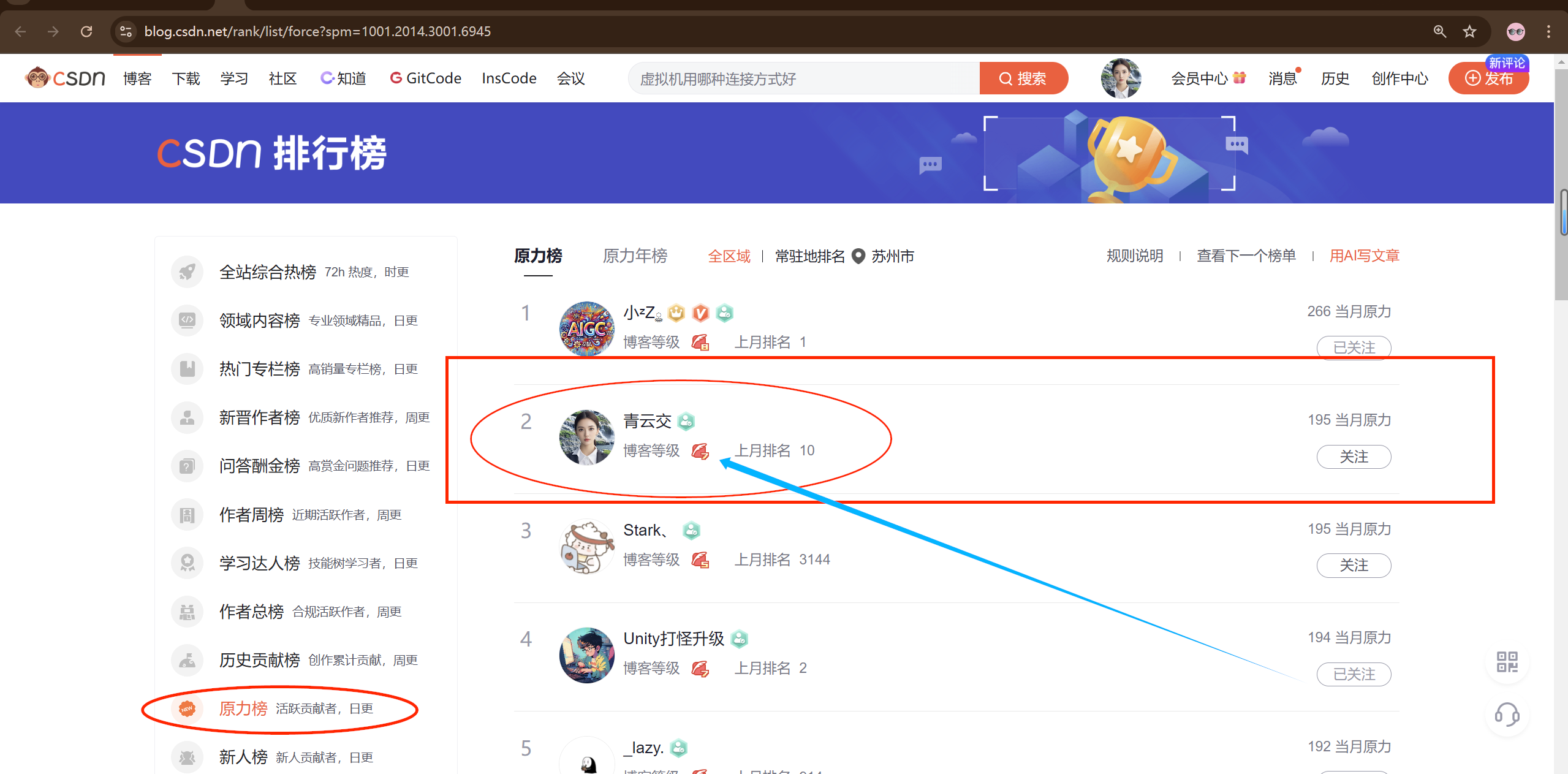1568x774 pixels.
Task: Click the orange 搜索 button
Action: click(x=1023, y=78)
